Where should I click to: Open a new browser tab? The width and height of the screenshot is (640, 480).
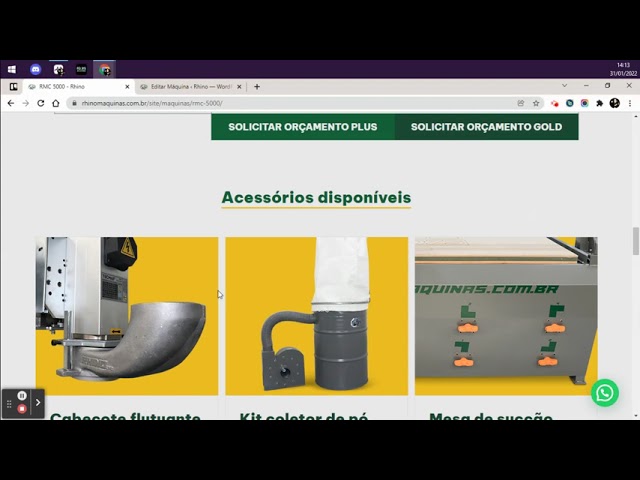click(257, 87)
